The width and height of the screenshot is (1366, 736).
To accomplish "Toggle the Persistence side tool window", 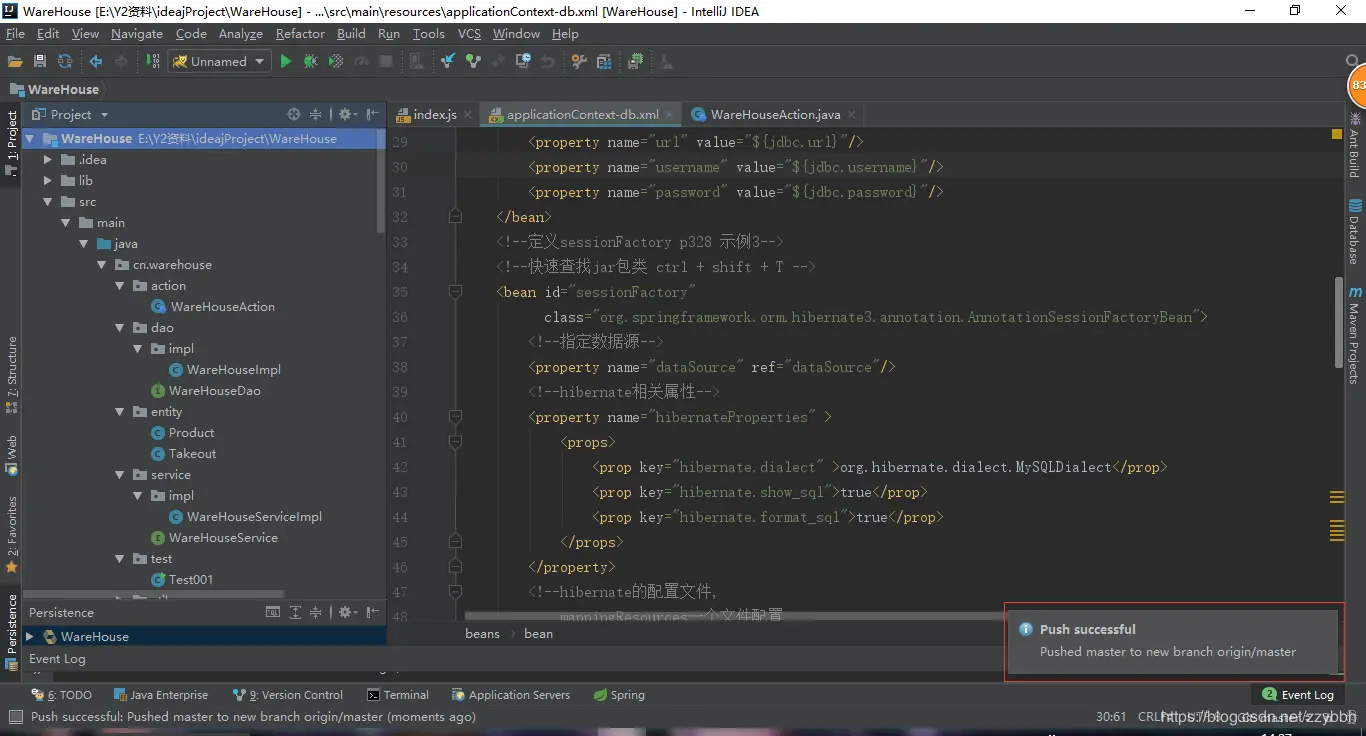I will 11,632.
